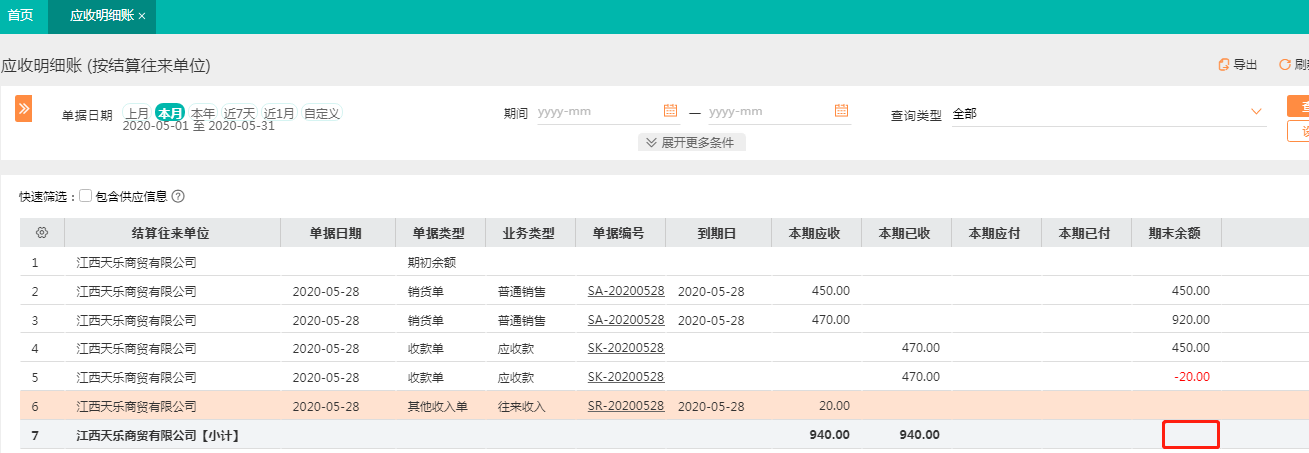The height and width of the screenshot is (453, 1309).
Task: Click the orange double-arrow panel expand icon
Action: 23,108
